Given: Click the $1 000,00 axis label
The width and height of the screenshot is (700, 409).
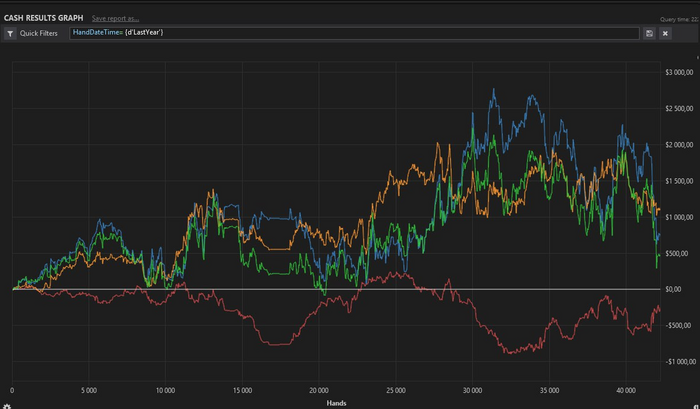Looking at the screenshot, I should [679, 217].
